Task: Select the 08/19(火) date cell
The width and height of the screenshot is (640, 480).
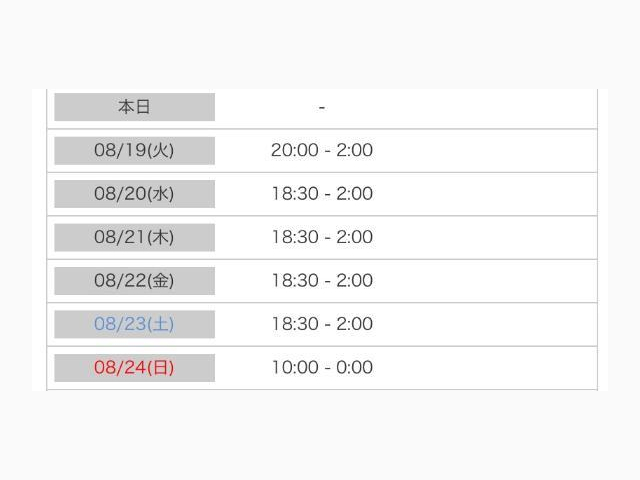Action: coord(134,151)
